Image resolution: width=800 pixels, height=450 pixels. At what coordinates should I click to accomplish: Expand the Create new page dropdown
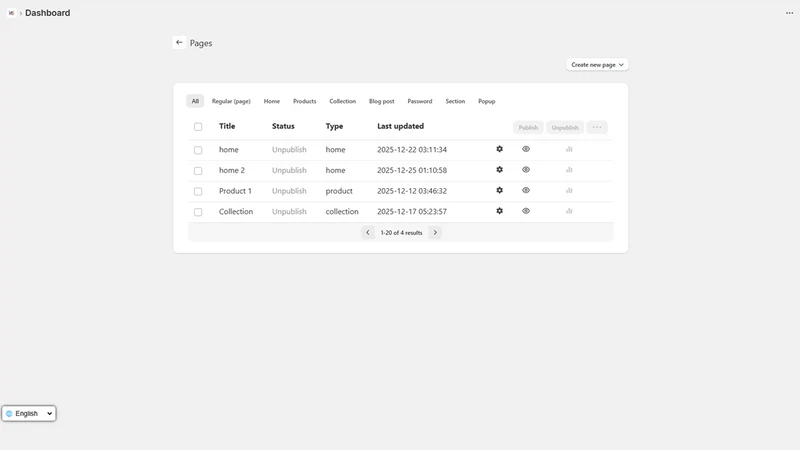click(x=597, y=65)
